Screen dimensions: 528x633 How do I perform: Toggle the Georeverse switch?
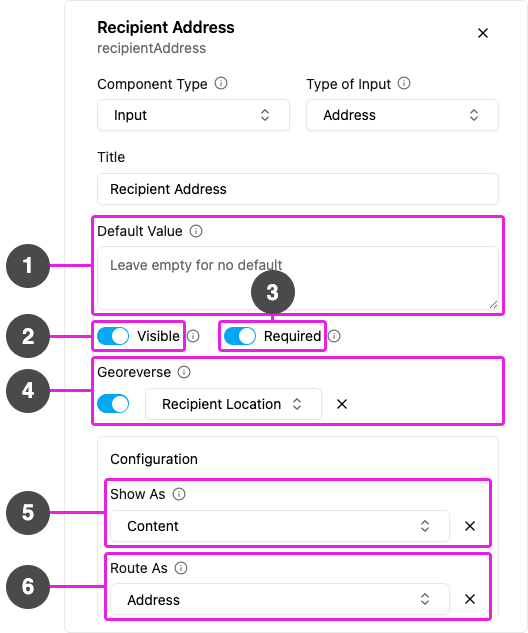tap(113, 404)
